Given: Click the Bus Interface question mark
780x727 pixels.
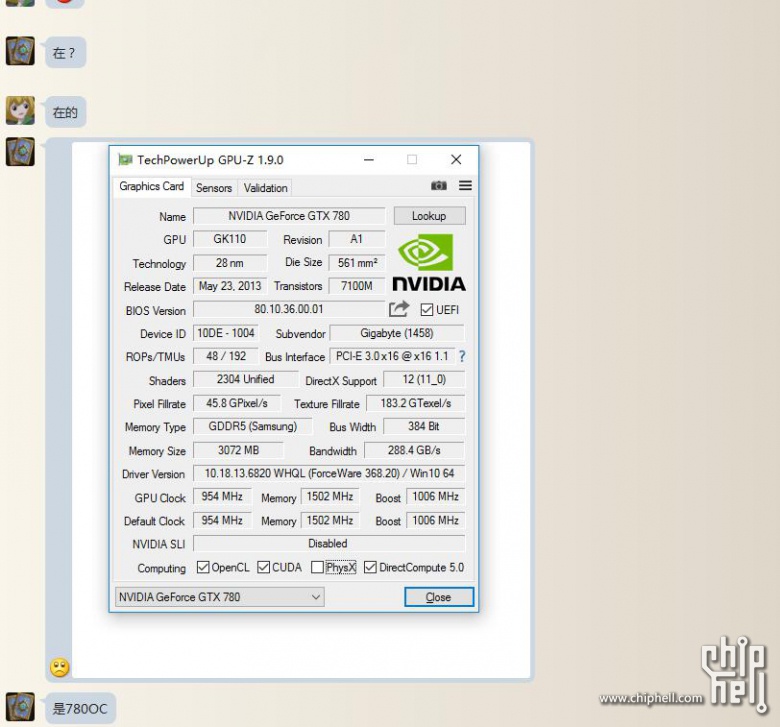Looking at the screenshot, I should (x=462, y=356).
